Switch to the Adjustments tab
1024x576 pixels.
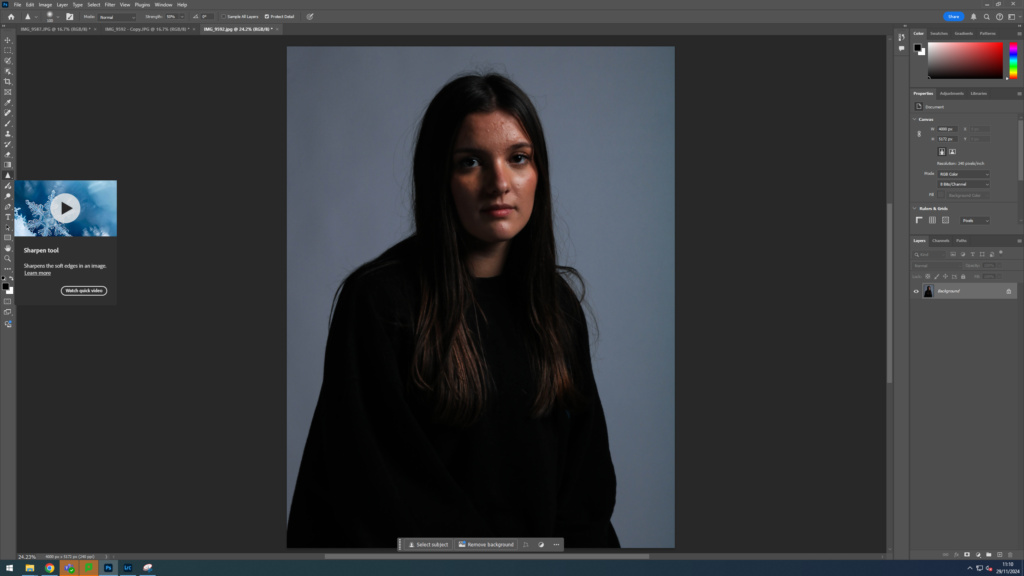coord(952,93)
